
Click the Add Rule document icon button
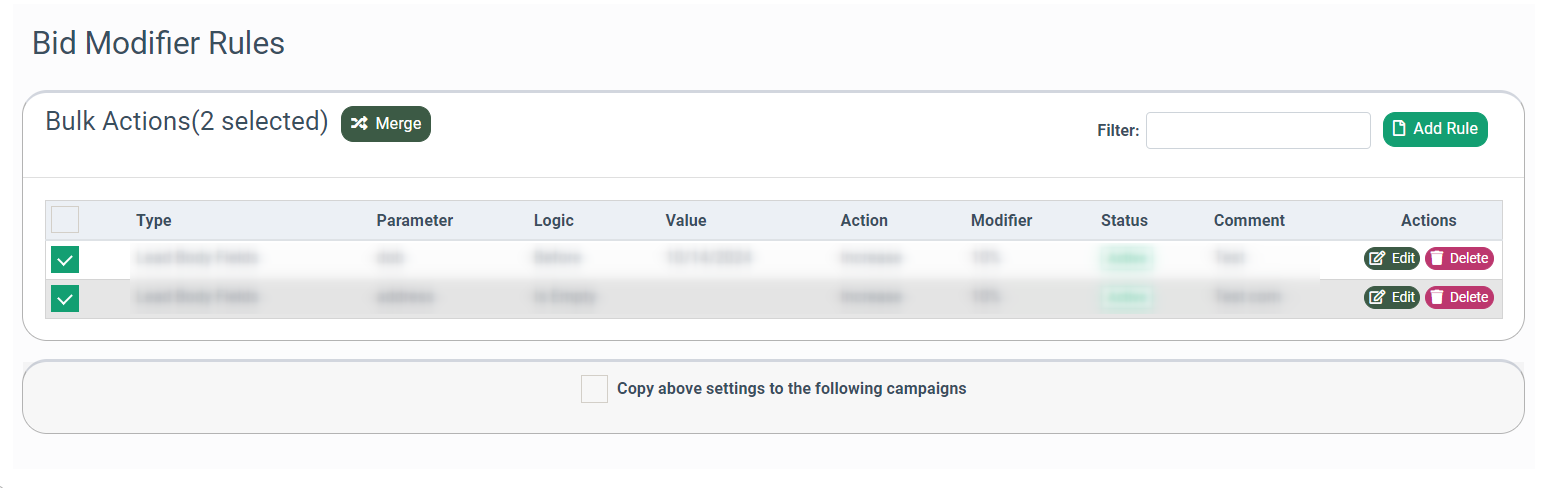coord(1435,129)
